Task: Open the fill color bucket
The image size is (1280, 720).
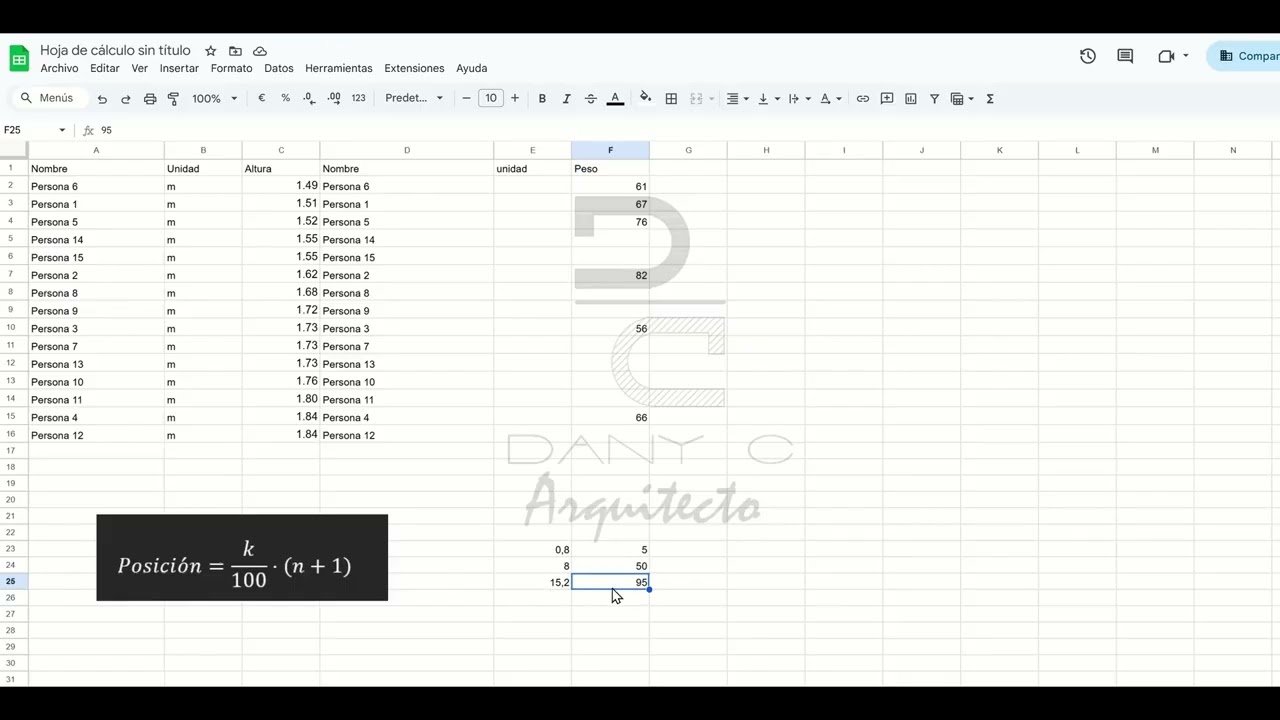Action: (645, 98)
